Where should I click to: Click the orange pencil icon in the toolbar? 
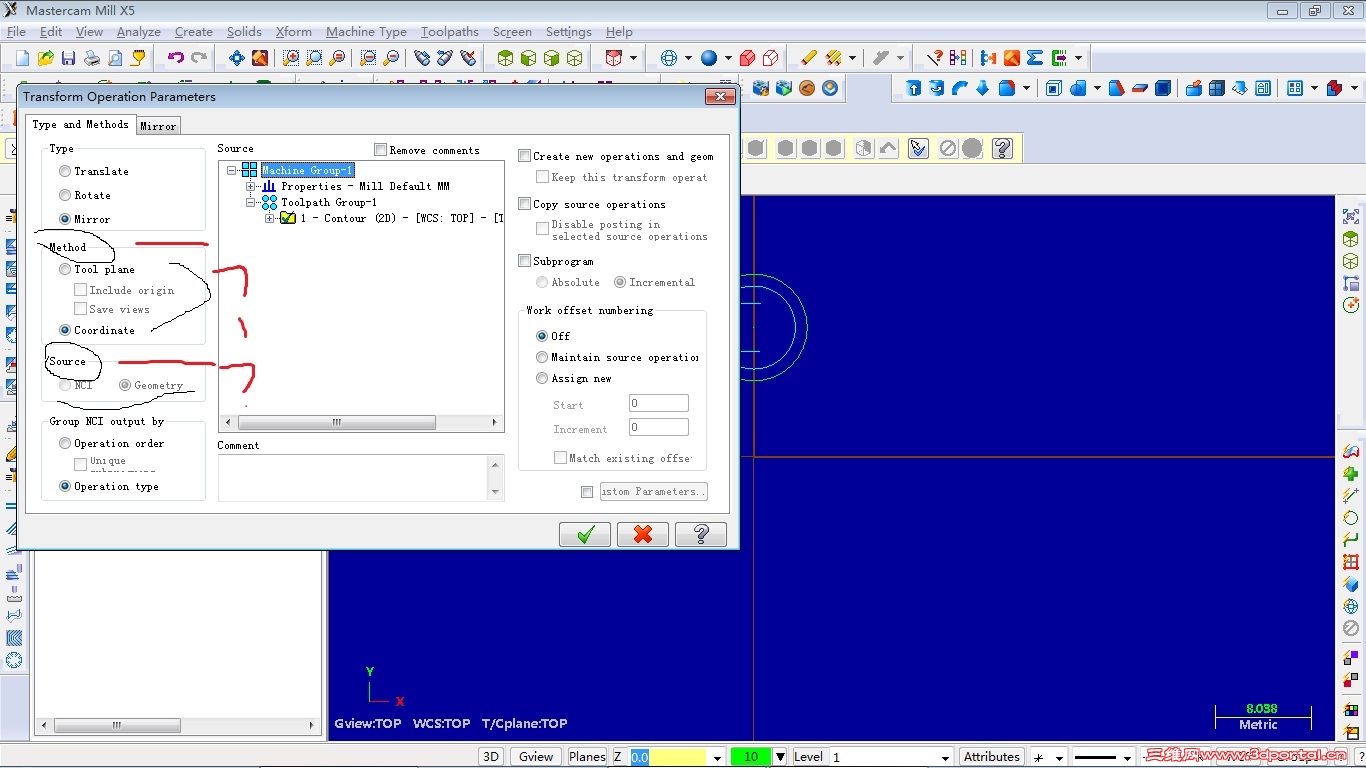coord(809,58)
